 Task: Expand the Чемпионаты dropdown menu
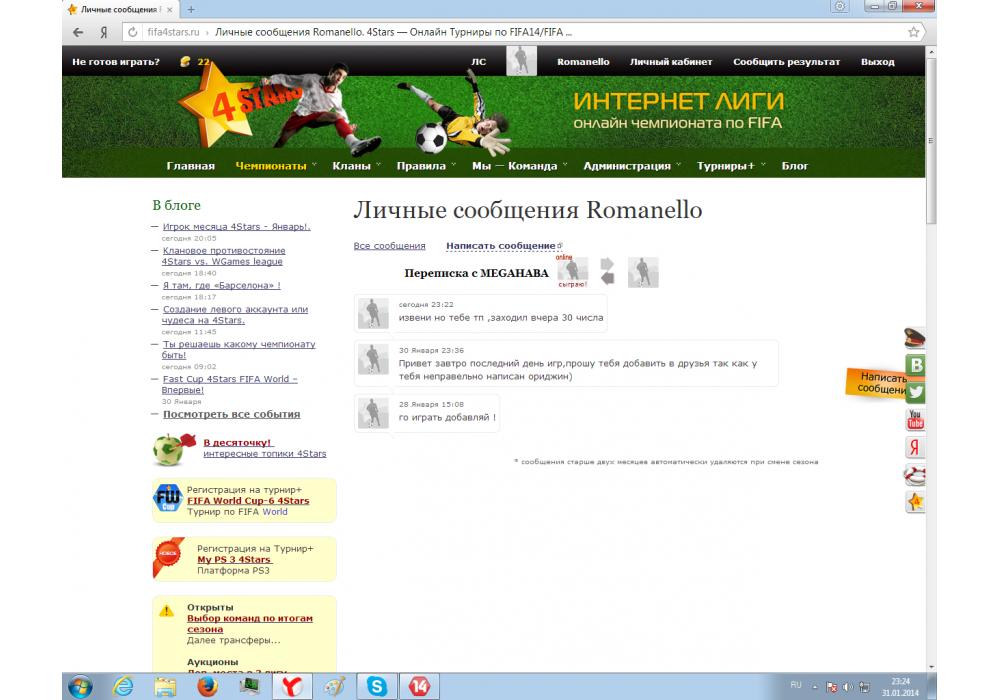[x=271, y=166]
